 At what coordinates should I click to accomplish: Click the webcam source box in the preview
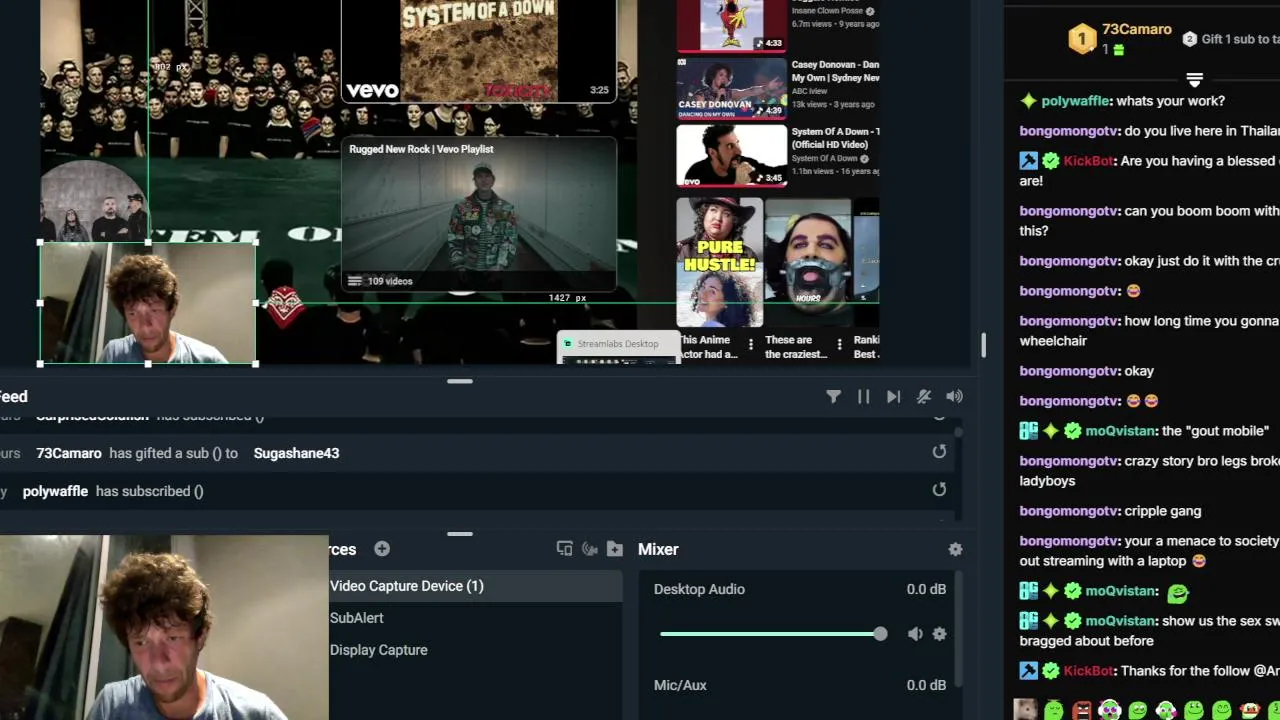click(148, 303)
